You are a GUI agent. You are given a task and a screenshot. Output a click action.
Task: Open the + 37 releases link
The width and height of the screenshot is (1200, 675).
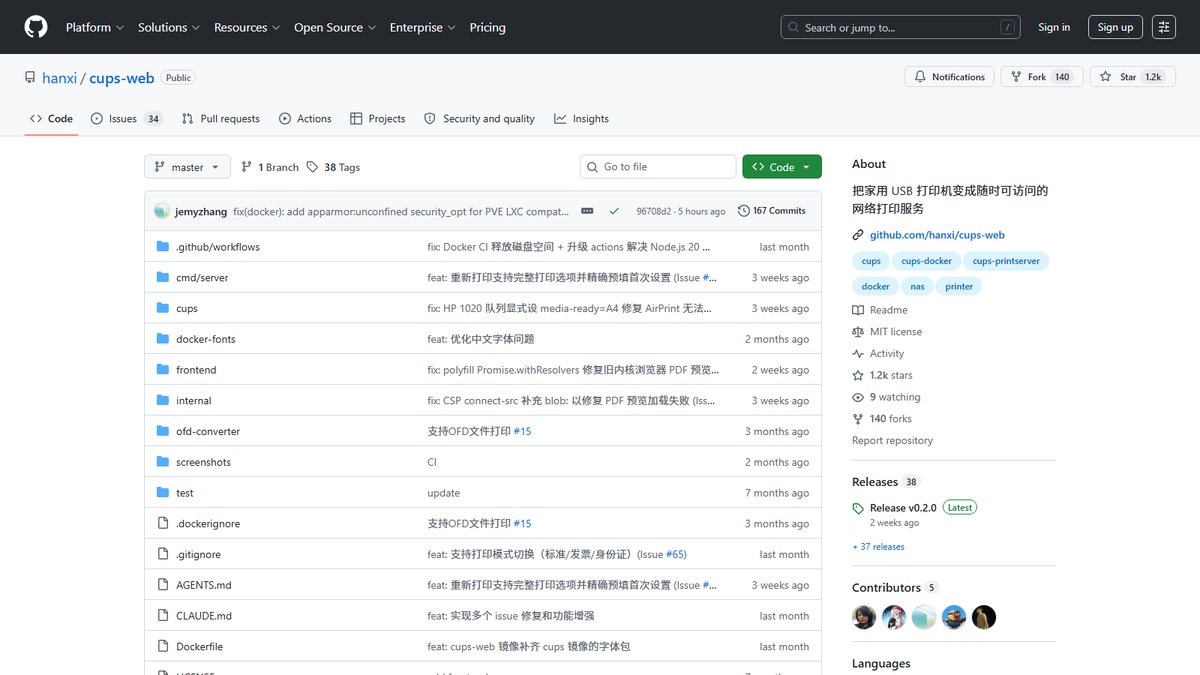pos(878,547)
